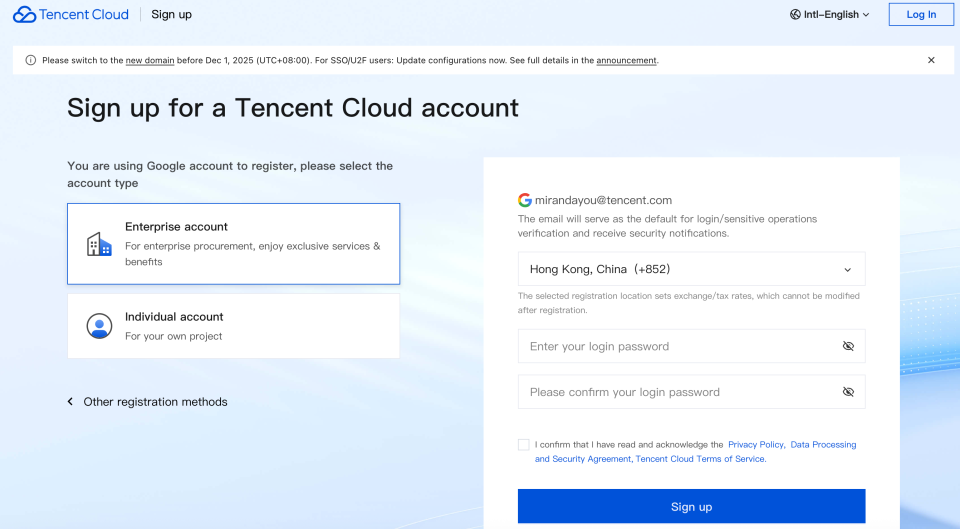Open Tencent Cloud Terms of Service link

(x=700, y=459)
